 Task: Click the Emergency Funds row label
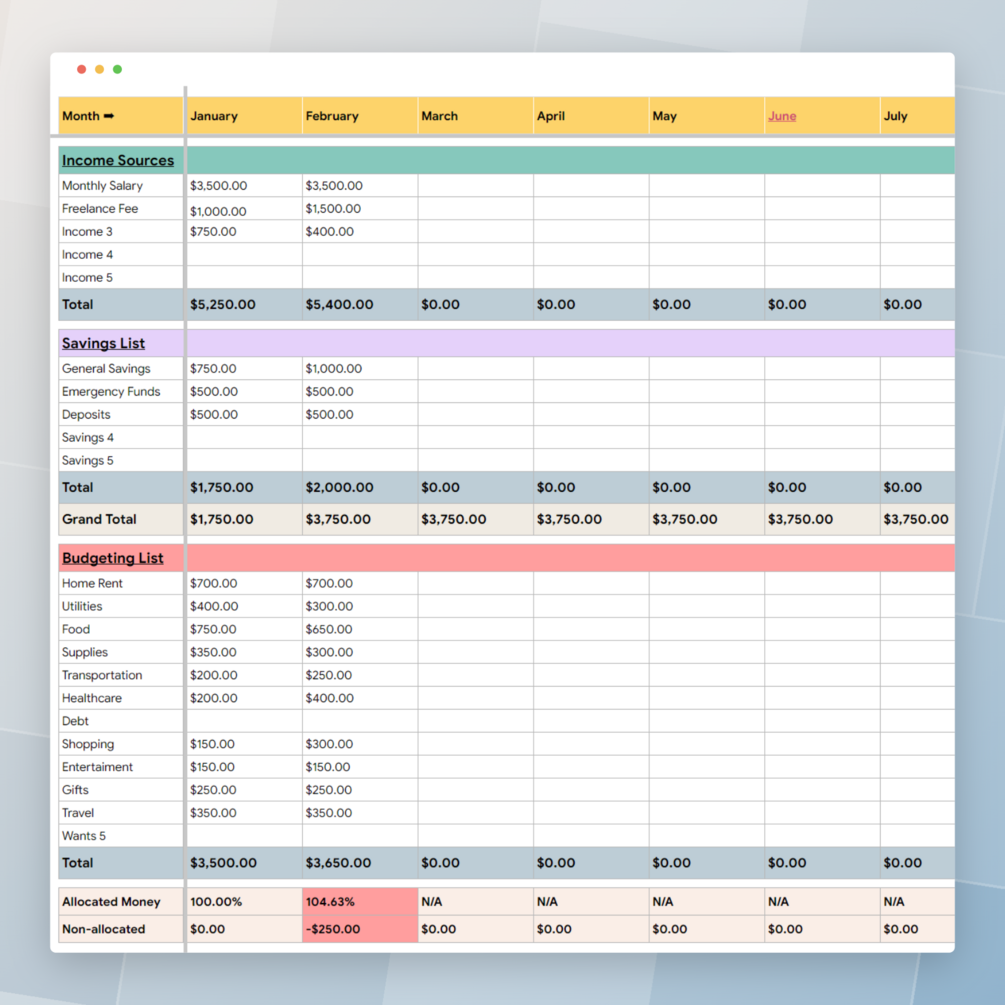111,392
